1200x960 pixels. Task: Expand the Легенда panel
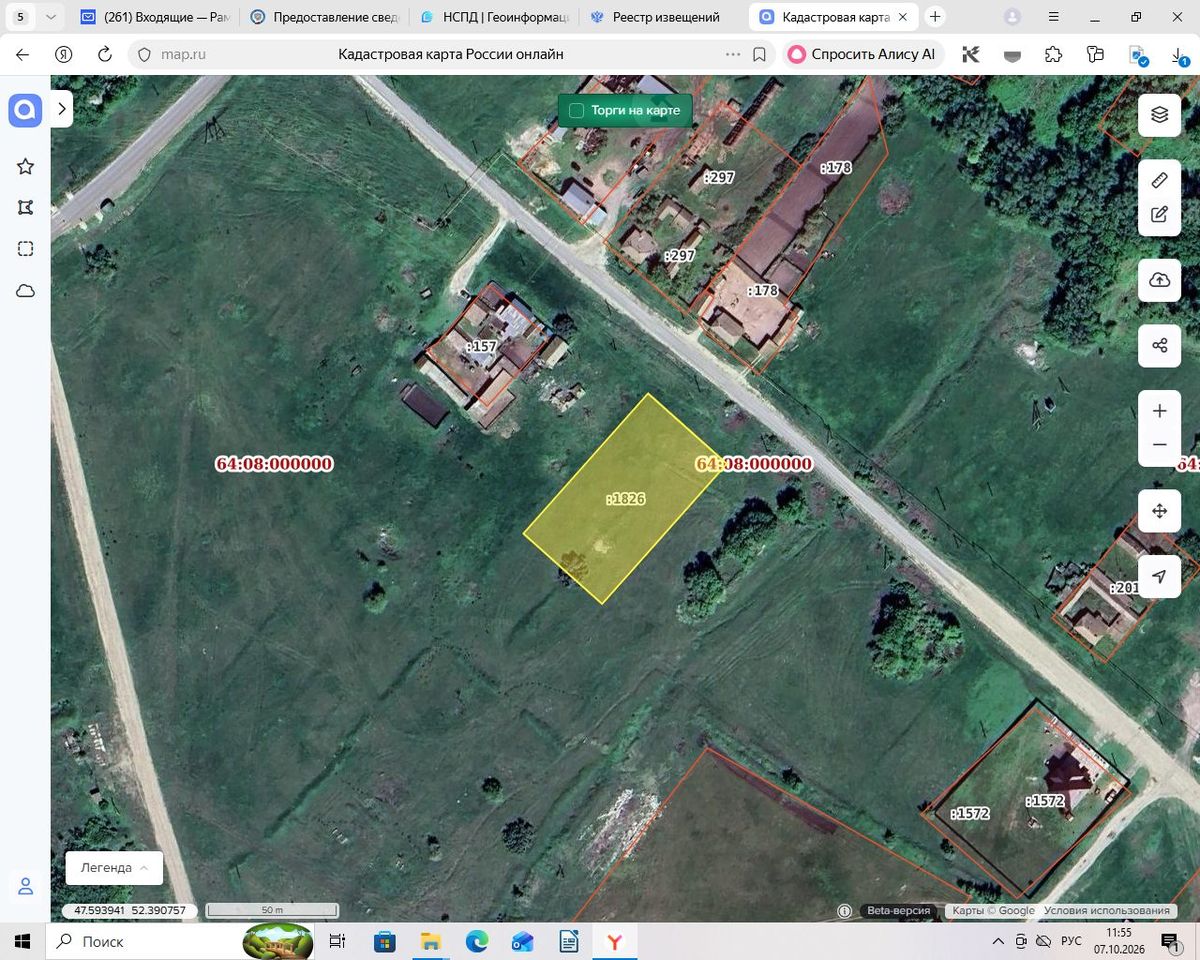(114, 868)
